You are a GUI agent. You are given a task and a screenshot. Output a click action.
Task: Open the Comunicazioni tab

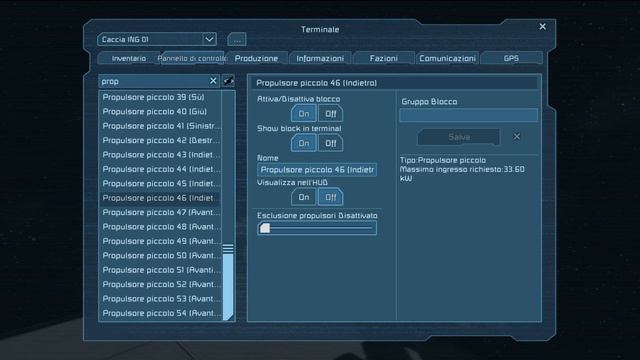[x=447, y=58]
